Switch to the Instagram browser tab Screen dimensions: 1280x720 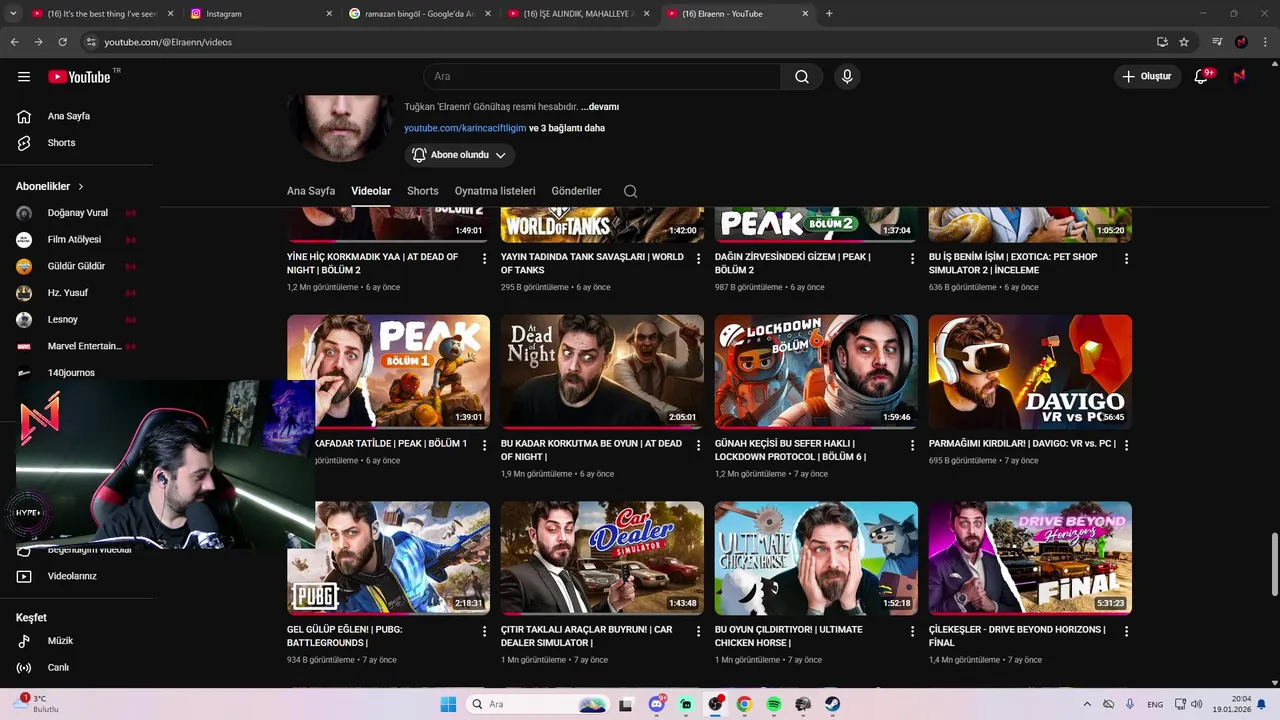point(260,14)
